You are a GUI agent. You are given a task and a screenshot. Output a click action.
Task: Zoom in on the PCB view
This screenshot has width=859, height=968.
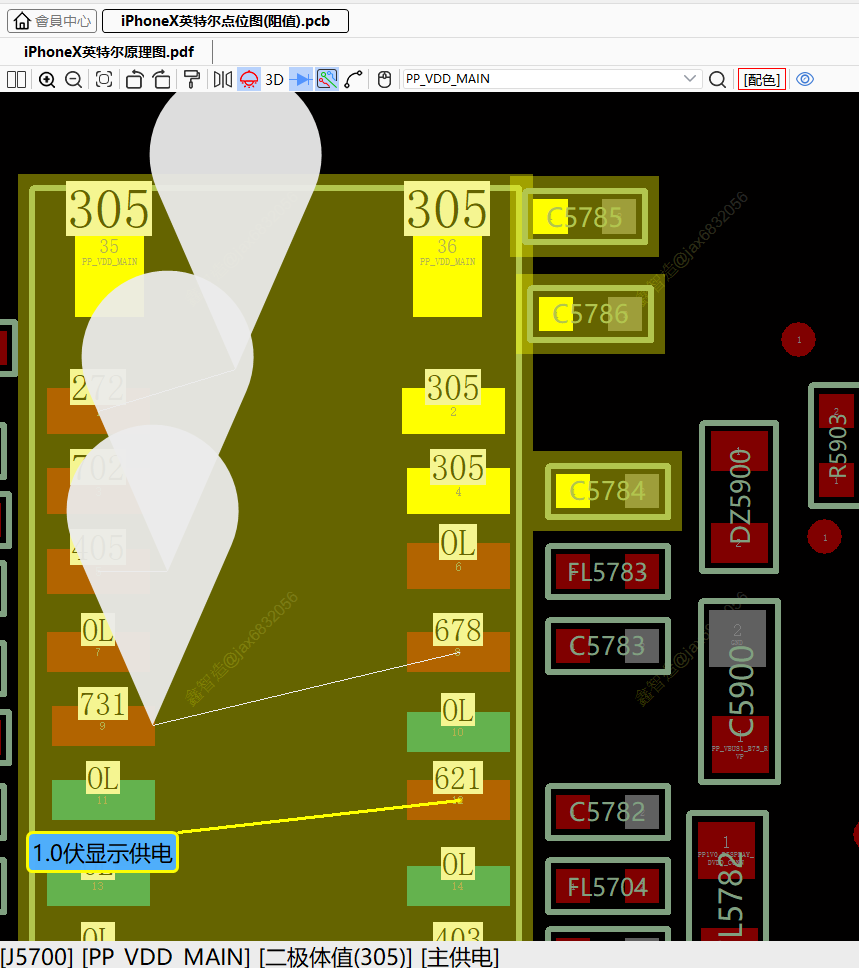point(47,80)
